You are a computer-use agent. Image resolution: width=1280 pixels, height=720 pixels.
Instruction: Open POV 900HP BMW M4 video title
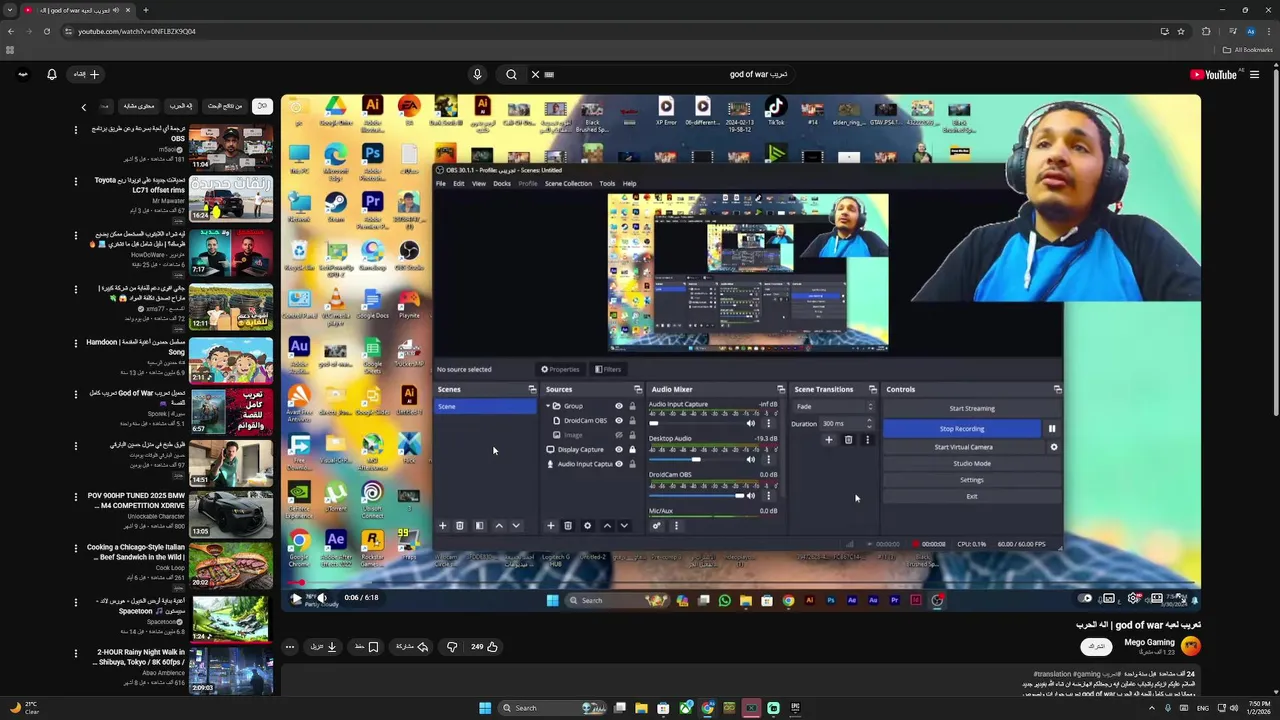point(136,500)
